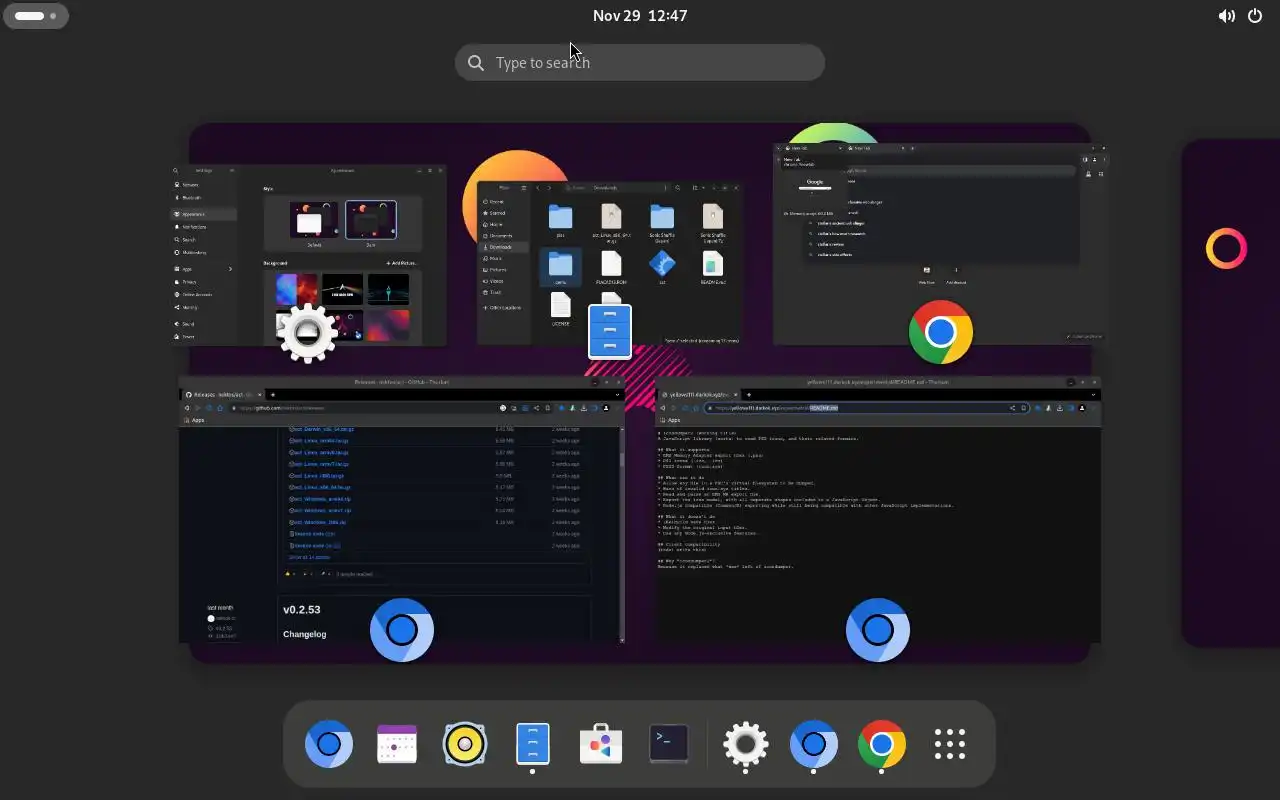Click the Files window search magnifier icon
This screenshot has width=1280, height=800.
pyautogui.click(x=678, y=188)
